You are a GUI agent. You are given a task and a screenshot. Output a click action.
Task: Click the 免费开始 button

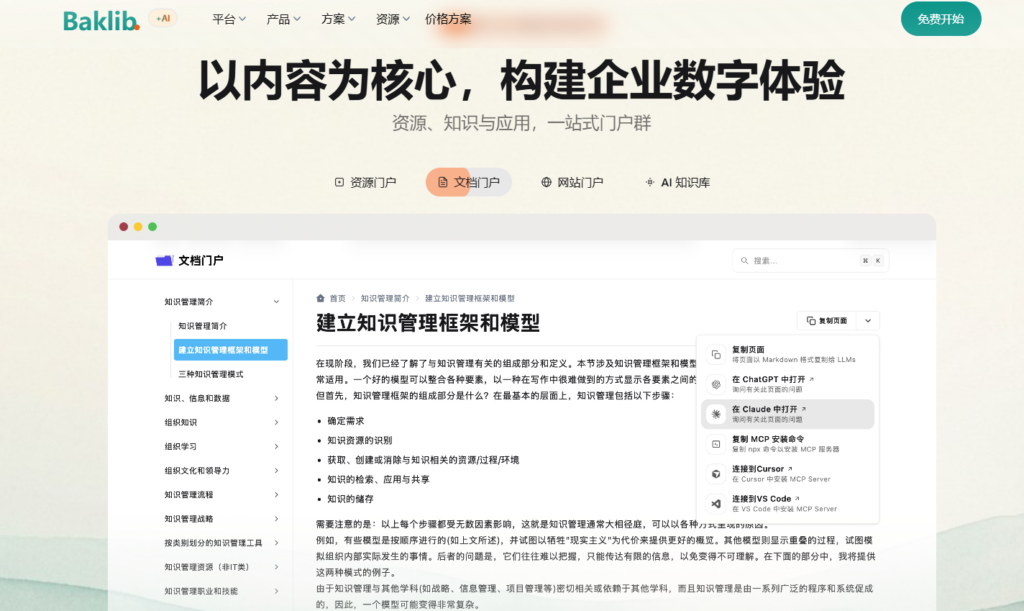(940, 19)
